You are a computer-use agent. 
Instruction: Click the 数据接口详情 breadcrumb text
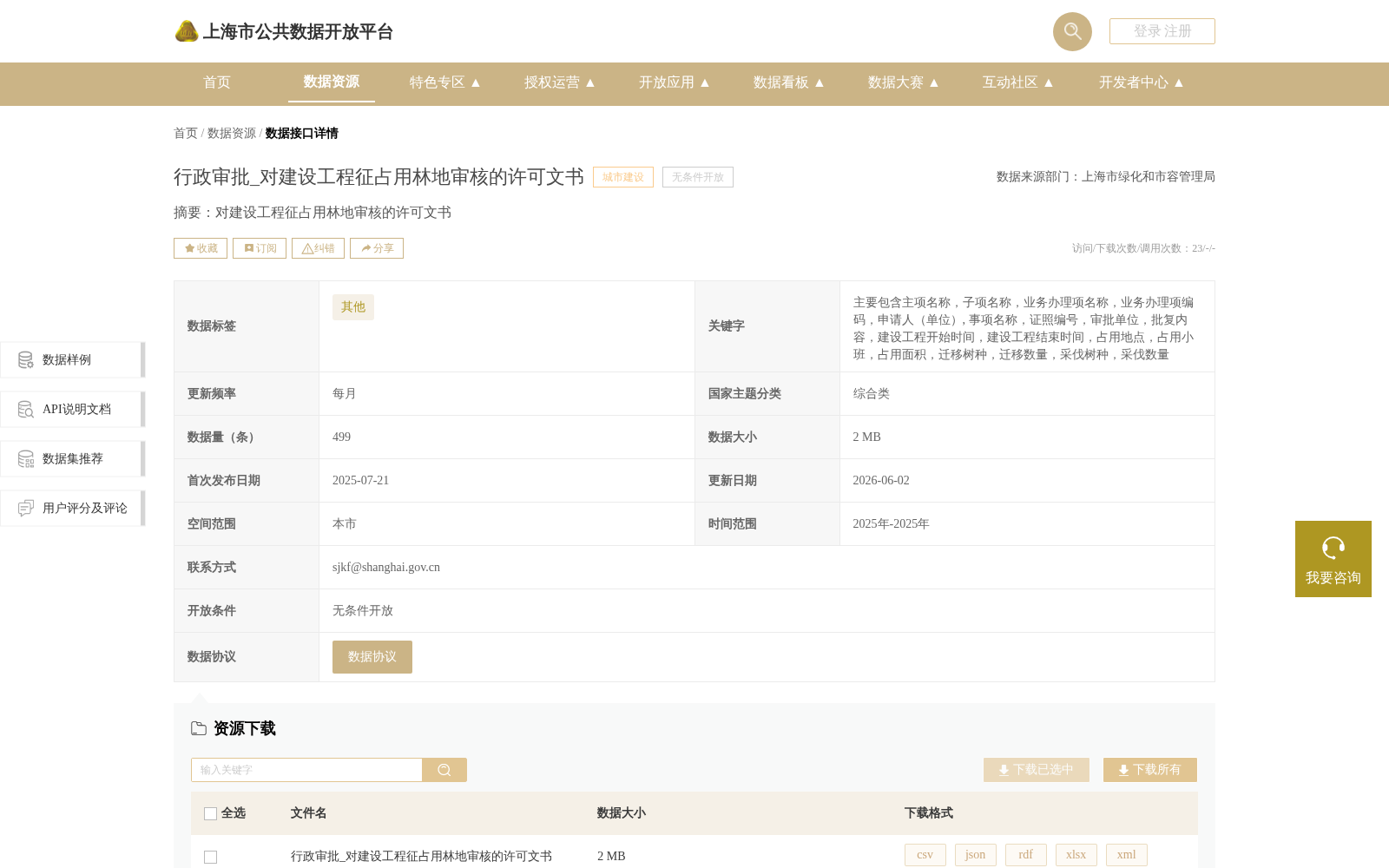point(302,133)
